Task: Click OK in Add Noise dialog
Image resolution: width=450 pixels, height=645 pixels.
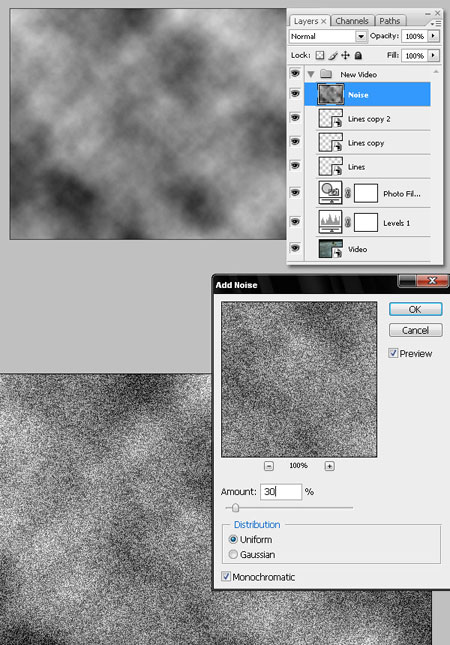Action: [415, 309]
